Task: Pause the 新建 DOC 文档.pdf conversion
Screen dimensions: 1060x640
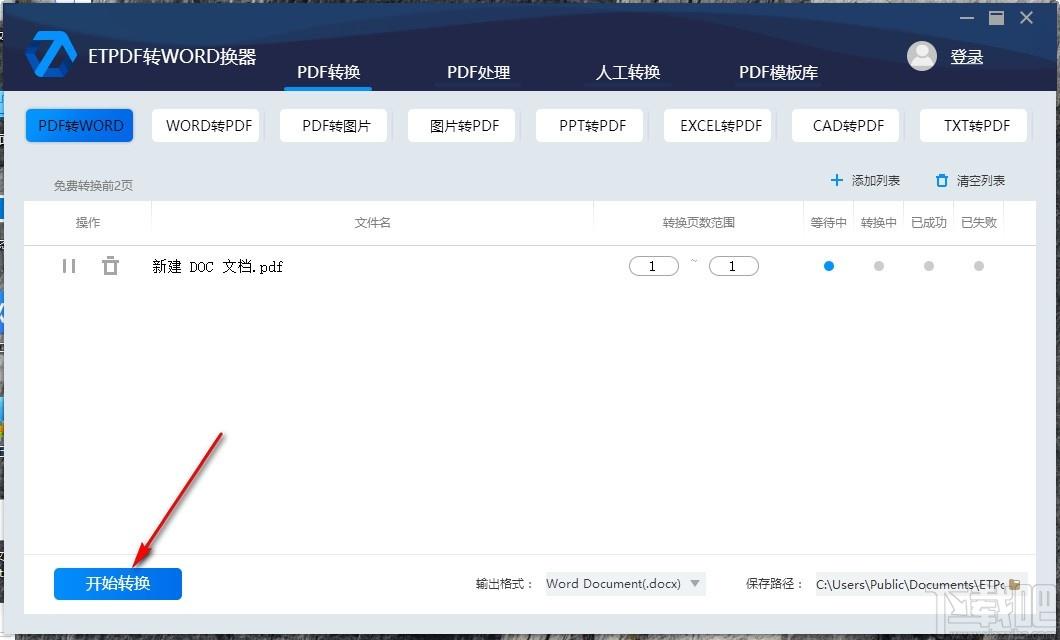Action: 69,266
